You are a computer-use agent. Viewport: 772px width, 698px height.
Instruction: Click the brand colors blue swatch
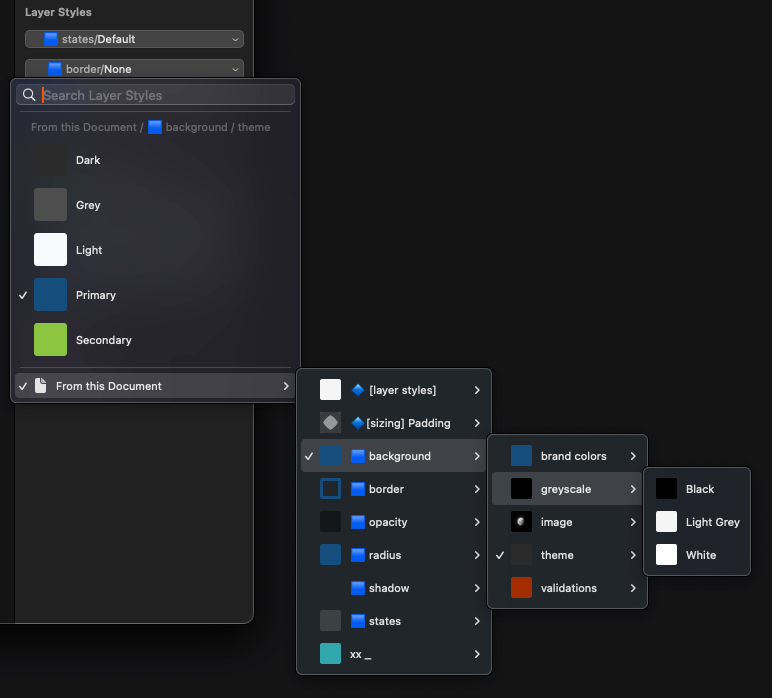click(x=521, y=456)
